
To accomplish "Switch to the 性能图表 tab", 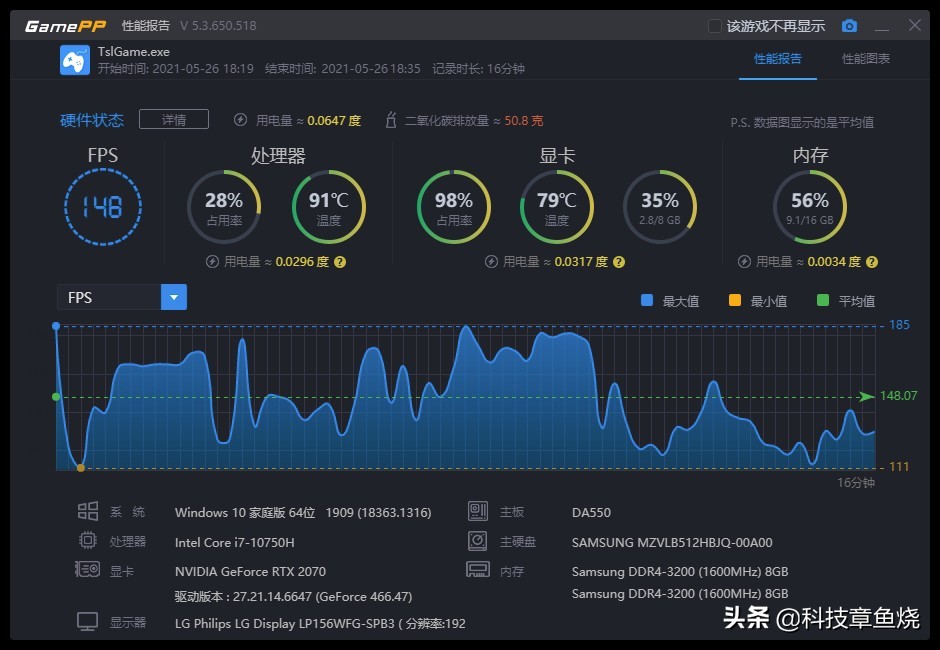I will (866, 60).
